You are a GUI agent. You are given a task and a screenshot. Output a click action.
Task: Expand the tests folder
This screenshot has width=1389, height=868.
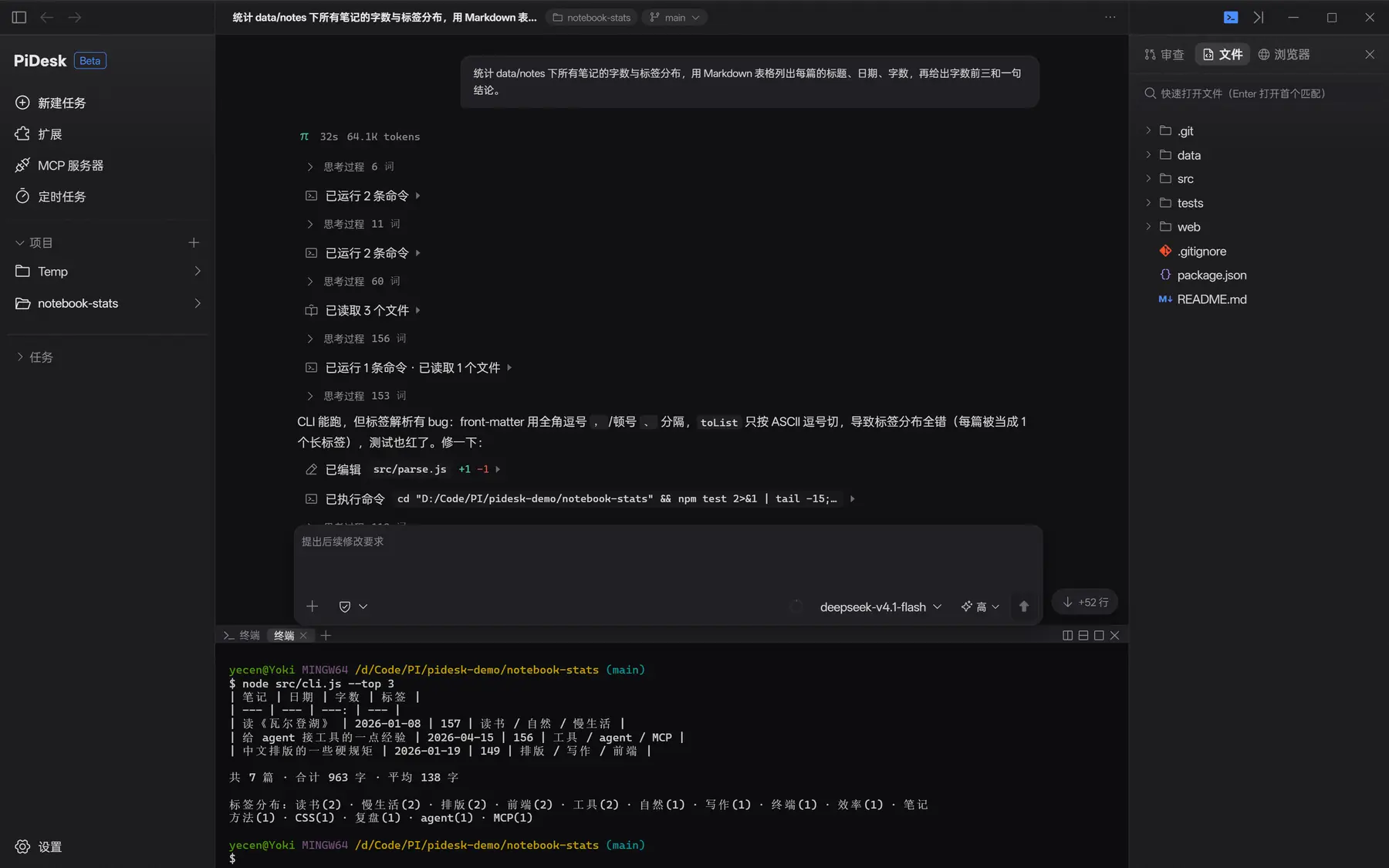[1148, 203]
